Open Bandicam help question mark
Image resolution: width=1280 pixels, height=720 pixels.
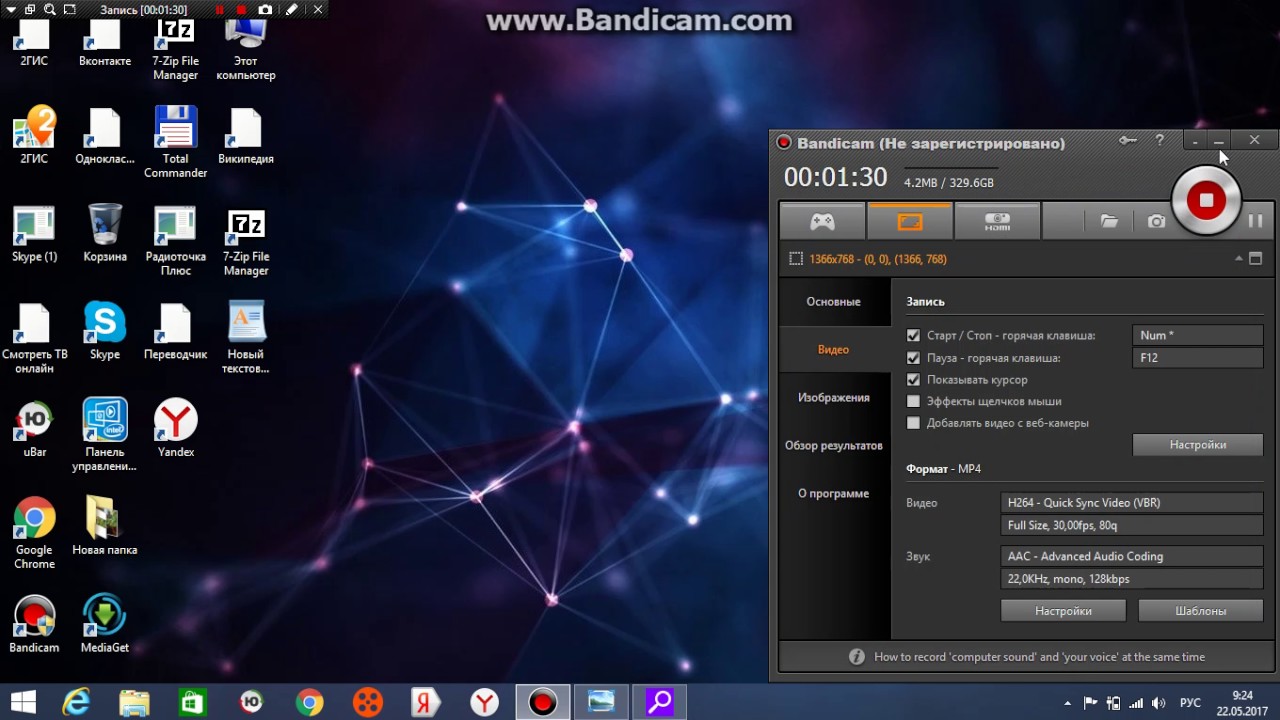pyautogui.click(x=1159, y=141)
